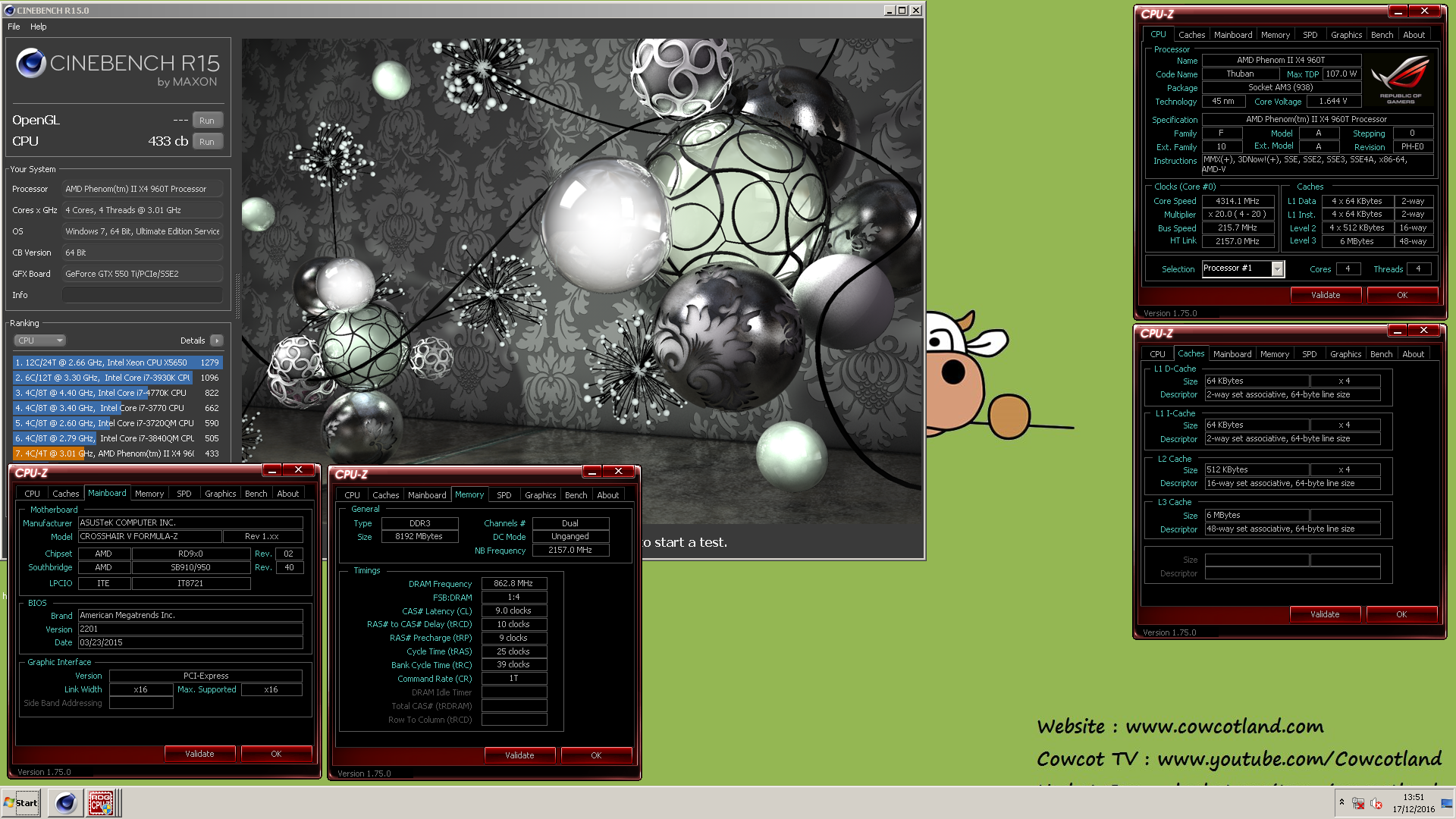
Task: Select ranking row Core i7-3840QM
Action: (118, 438)
